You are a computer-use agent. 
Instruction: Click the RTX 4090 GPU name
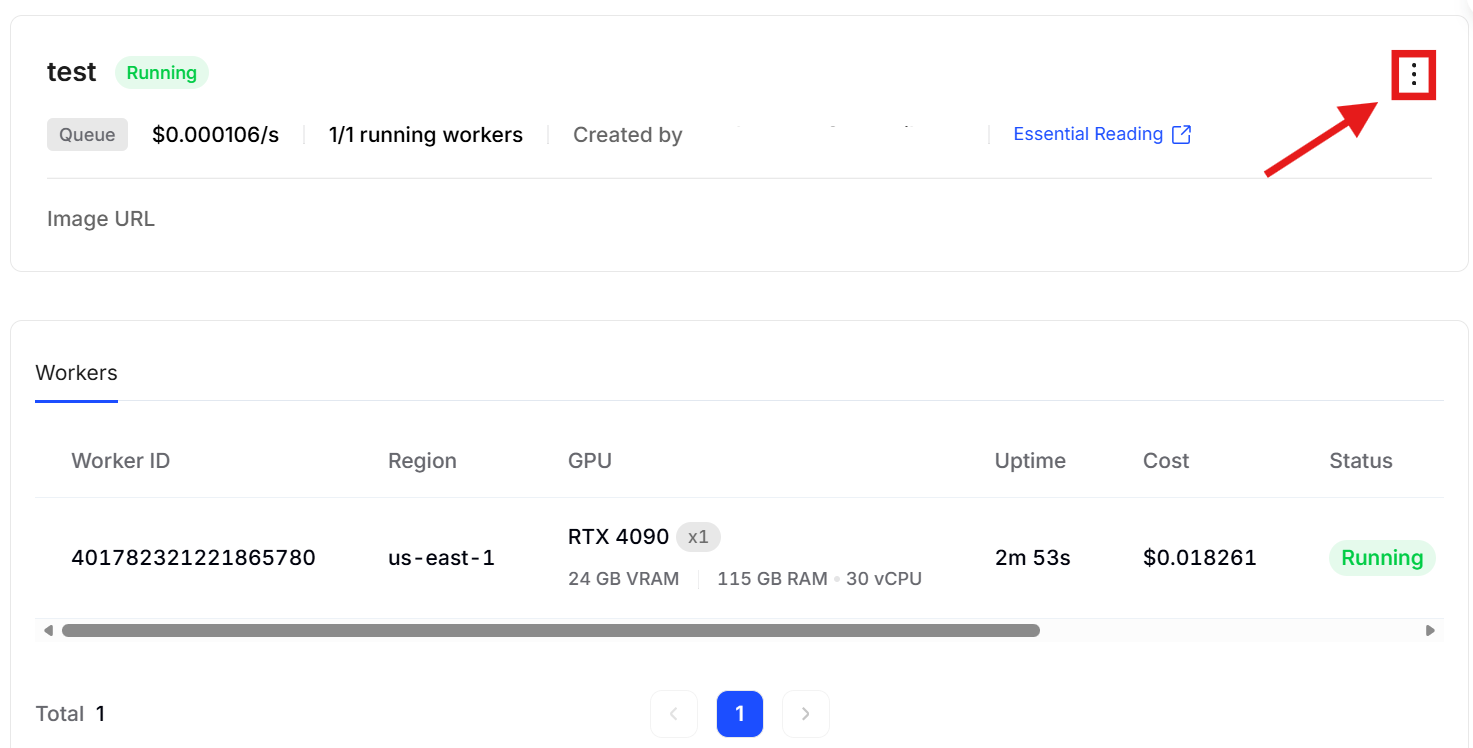(x=618, y=537)
